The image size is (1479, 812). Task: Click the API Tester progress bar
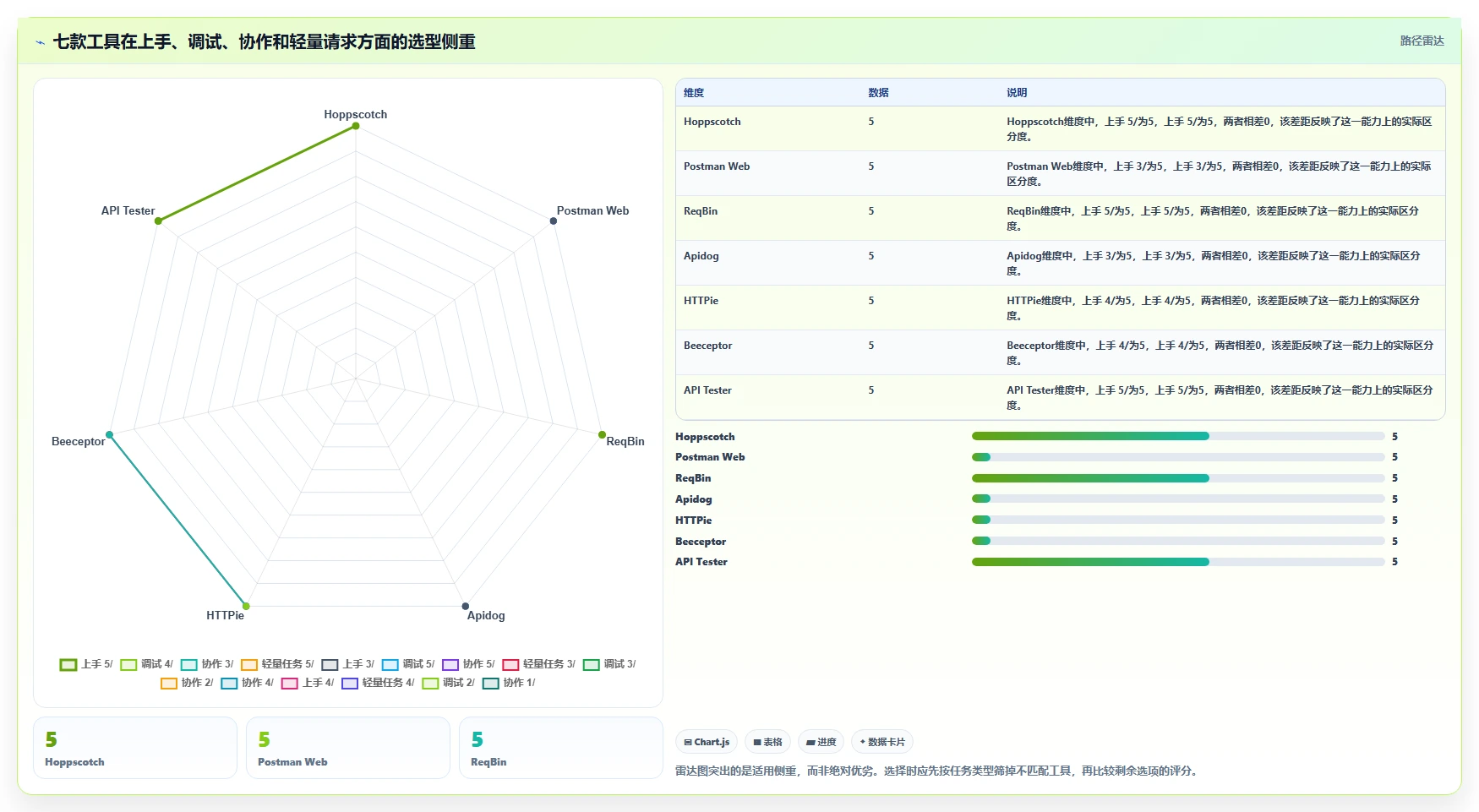(x=1178, y=562)
